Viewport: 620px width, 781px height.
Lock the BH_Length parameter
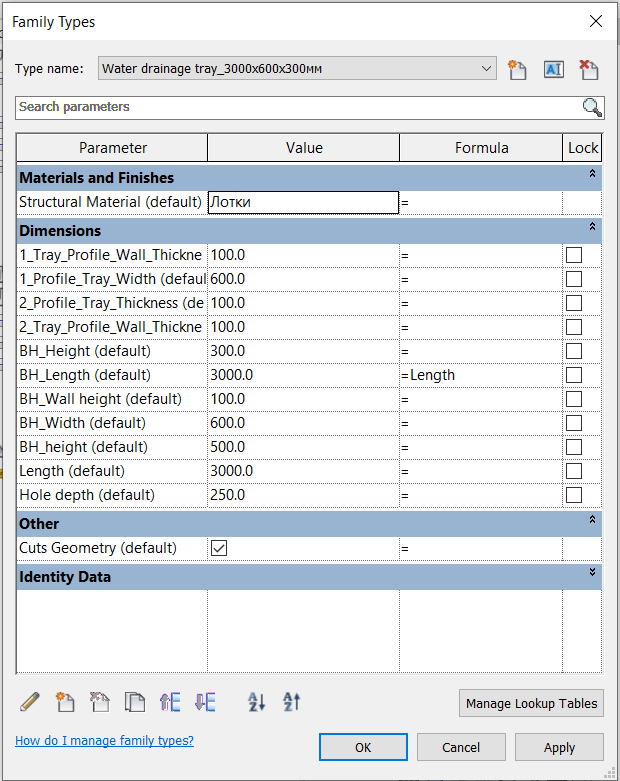(574, 375)
